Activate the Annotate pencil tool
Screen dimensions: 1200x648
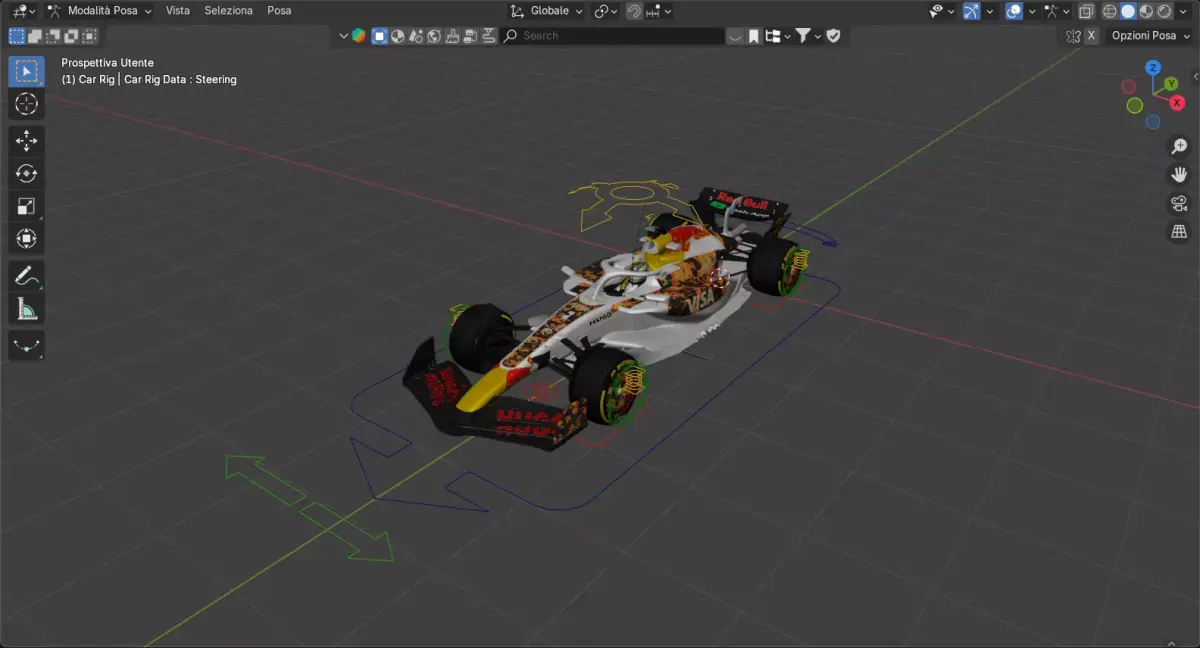point(27,276)
